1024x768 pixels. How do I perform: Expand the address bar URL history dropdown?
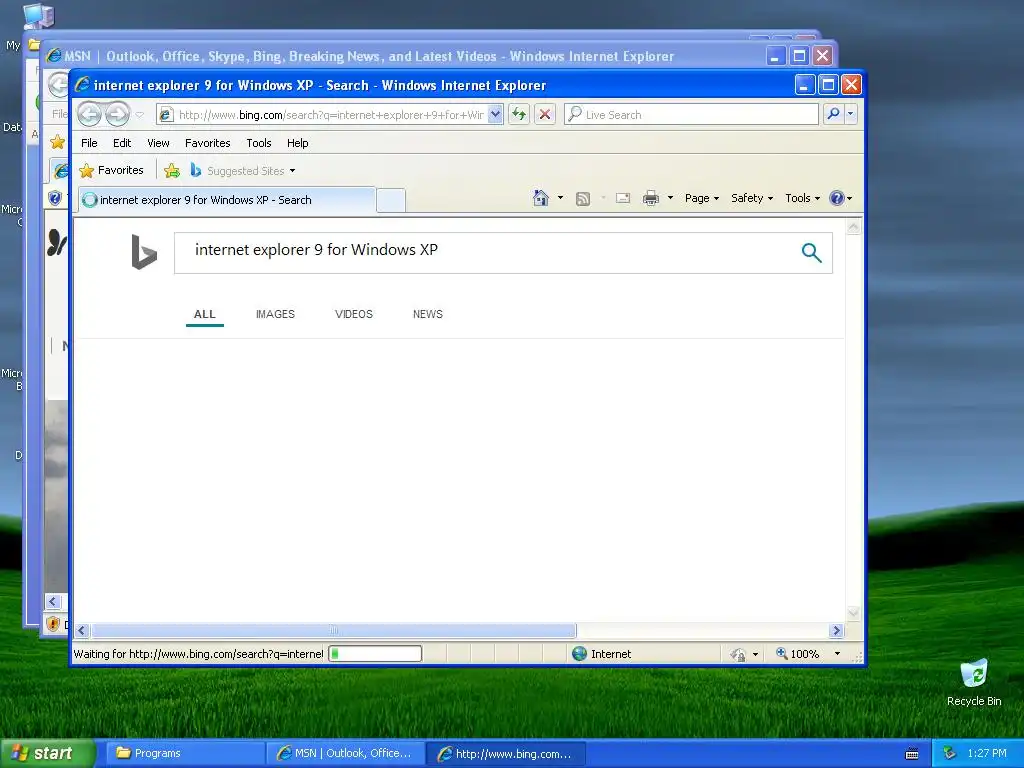coord(496,115)
